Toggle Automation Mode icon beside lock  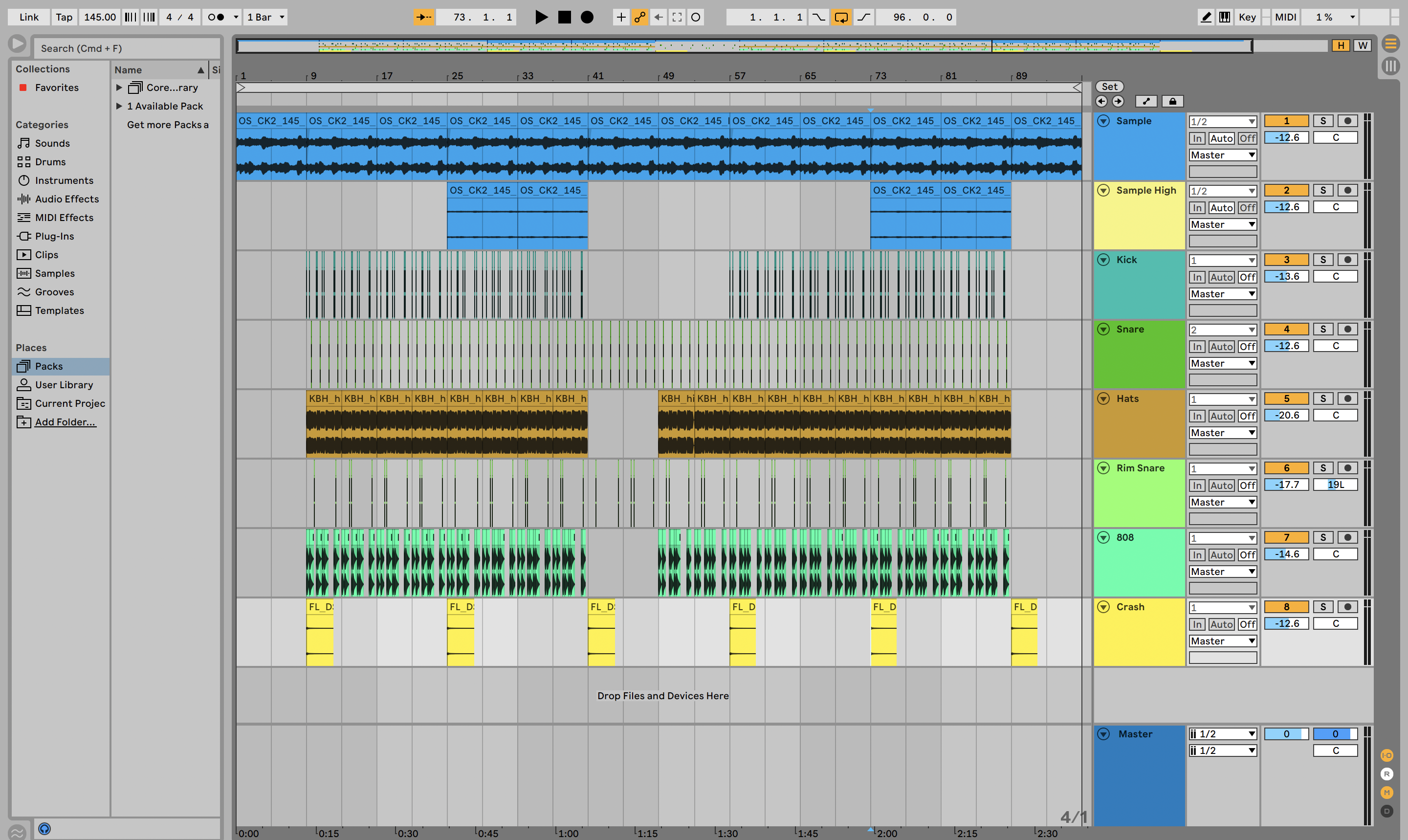coord(1146,101)
